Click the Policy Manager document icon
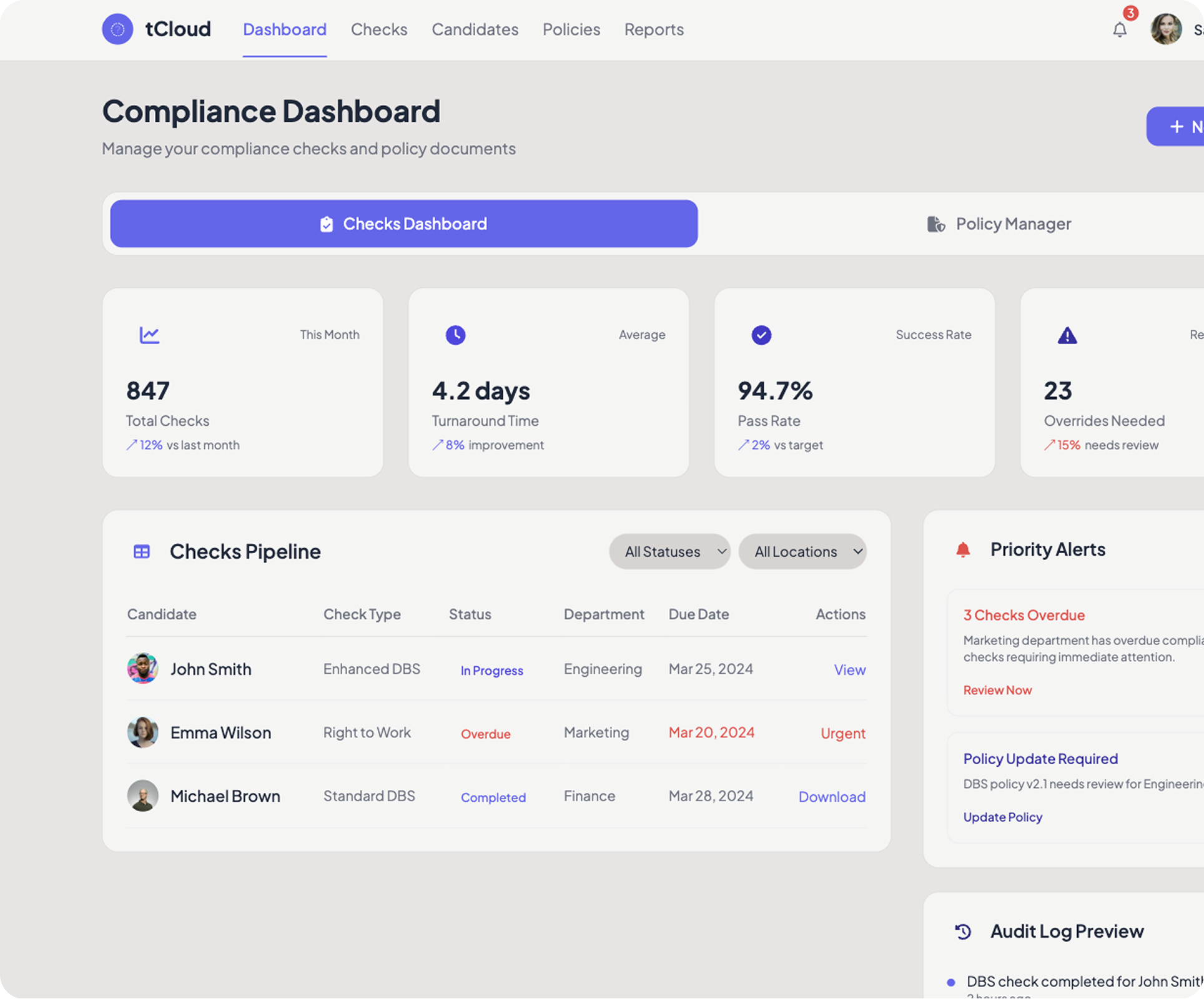The width and height of the screenshot is (1204, 999). point(935,224)
